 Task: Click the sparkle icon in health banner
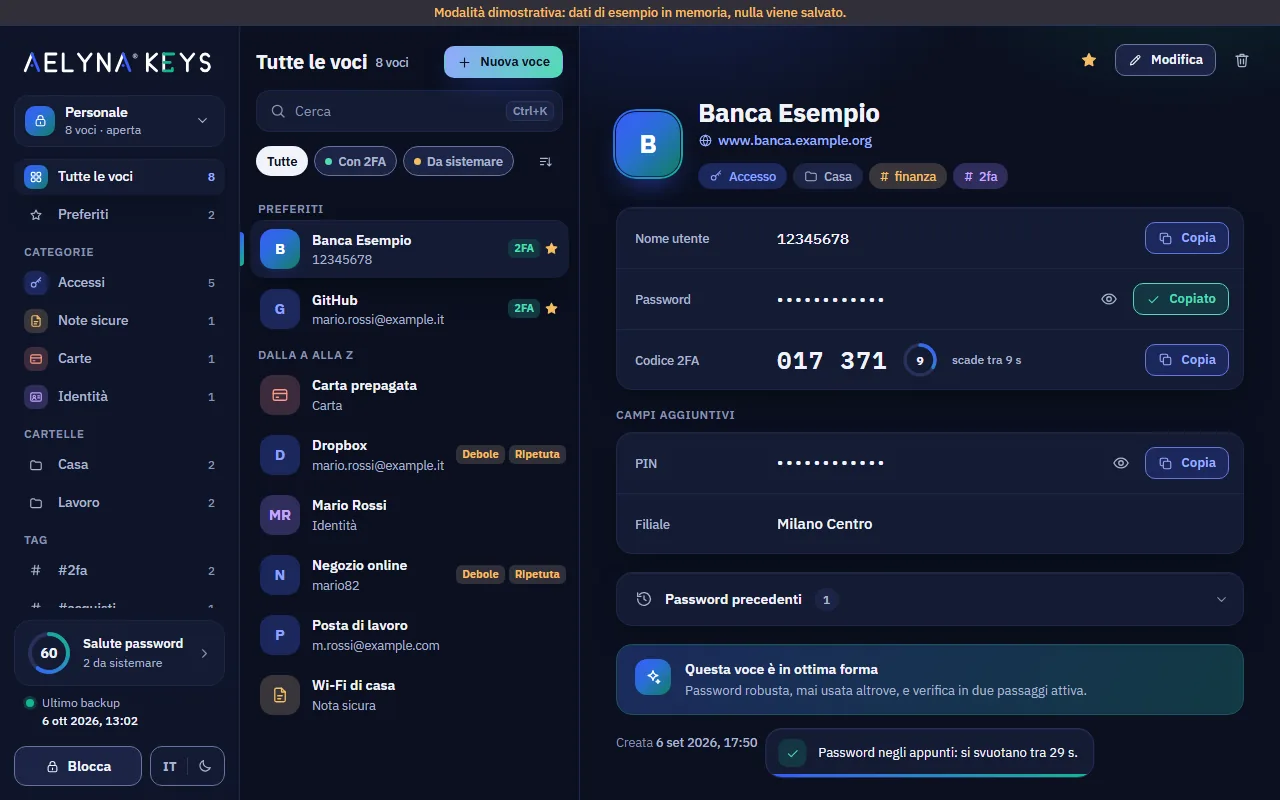pos(653,677)
